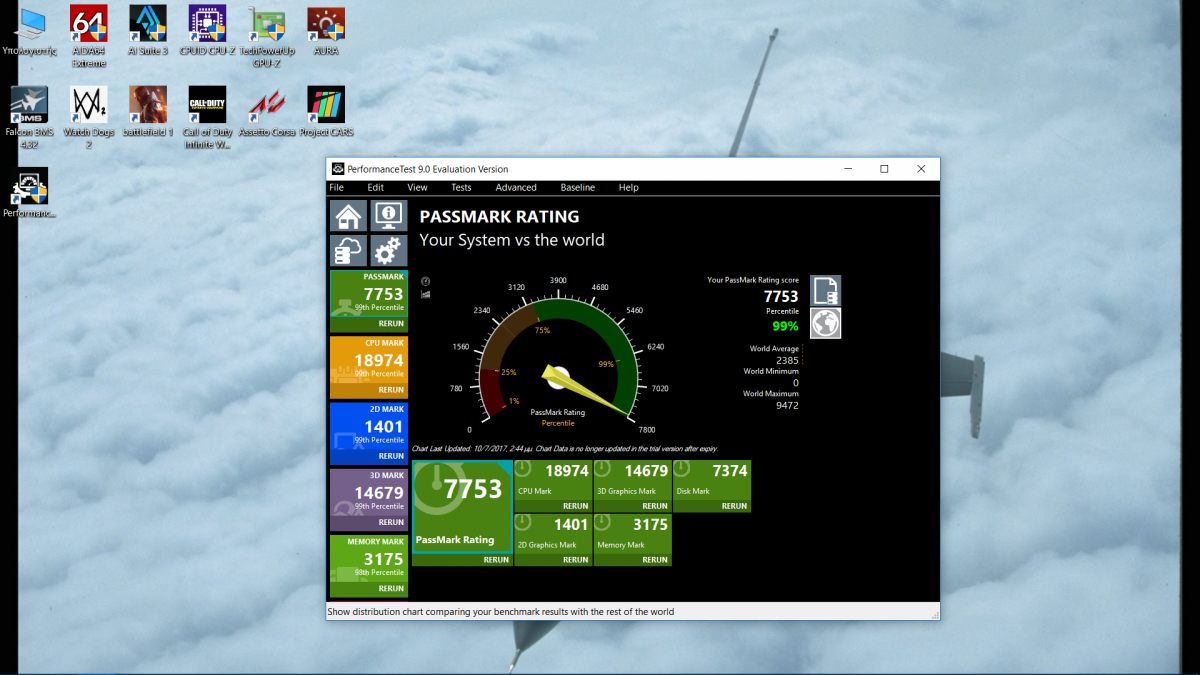Open the Tests menu
This screenshot has width=1200, height=675.
click(x=461, y=187)
